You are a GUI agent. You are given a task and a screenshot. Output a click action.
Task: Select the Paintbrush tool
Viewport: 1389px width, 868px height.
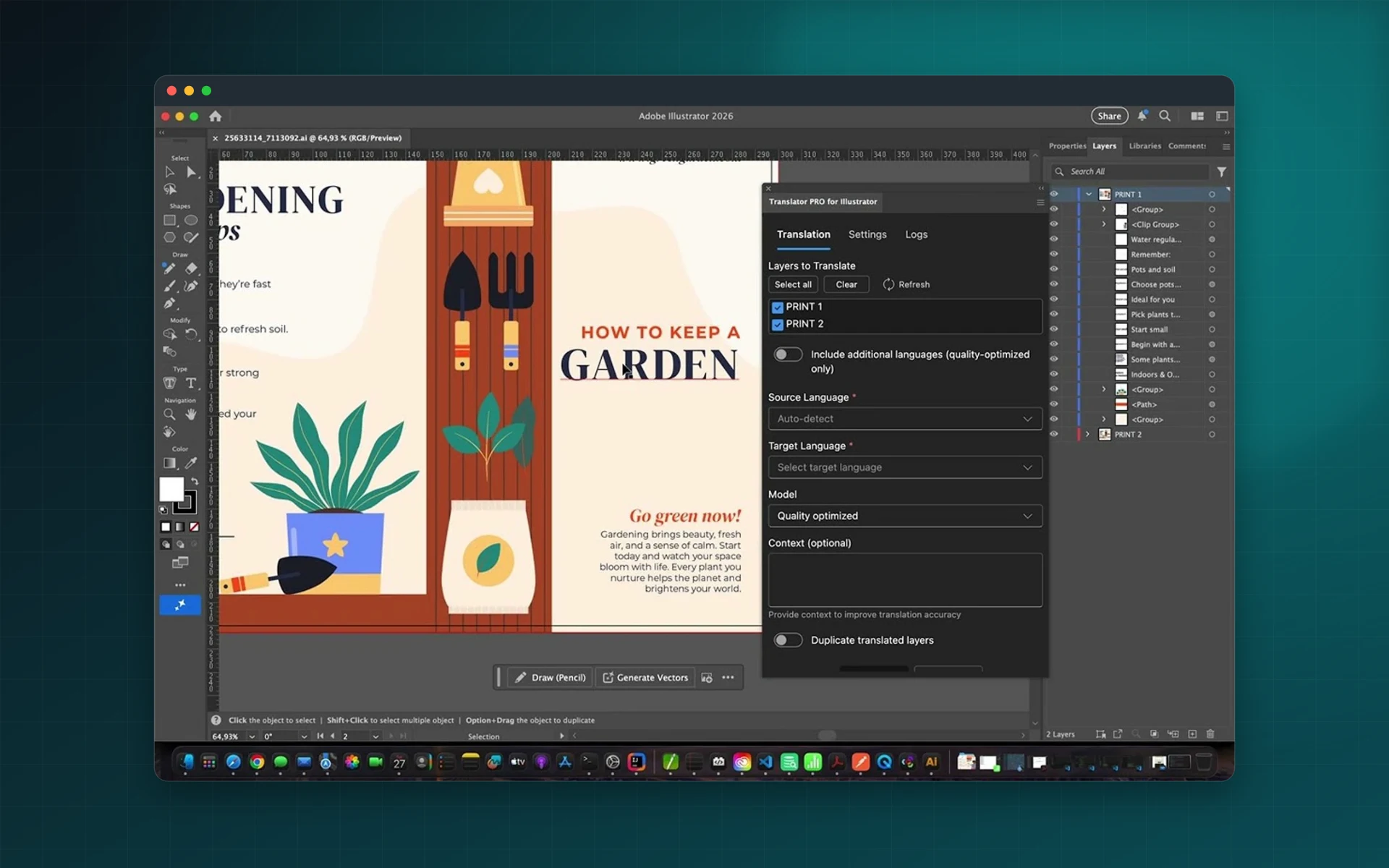pos(169,286)
